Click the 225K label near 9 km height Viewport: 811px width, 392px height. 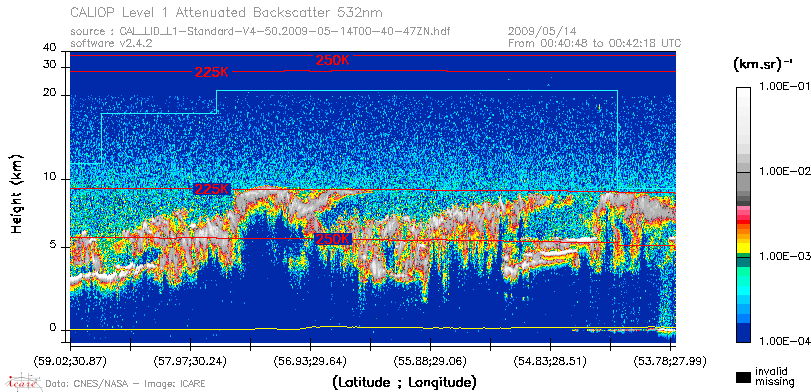212,189
